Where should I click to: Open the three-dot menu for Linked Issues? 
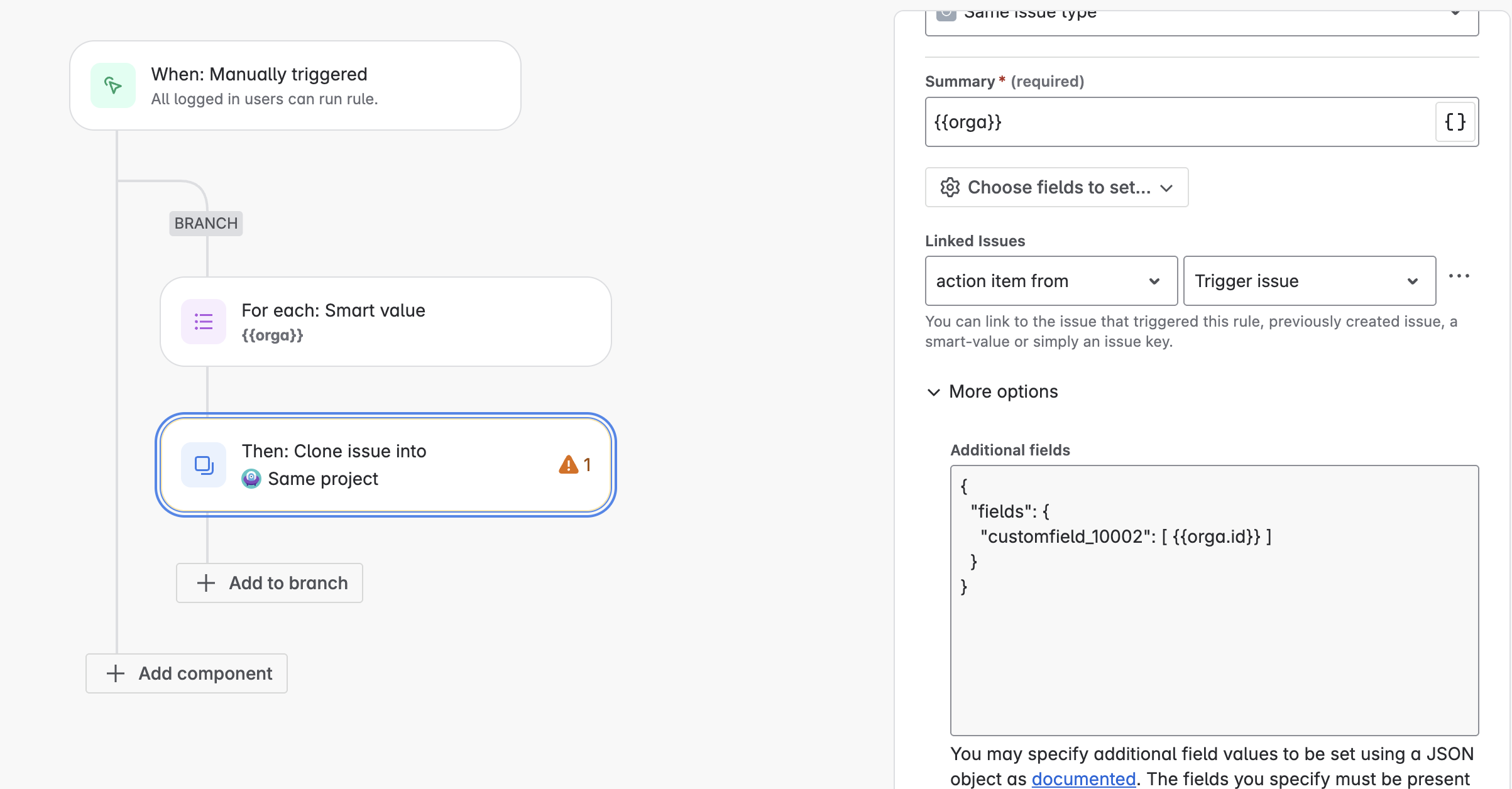(x=1459, y=276)
